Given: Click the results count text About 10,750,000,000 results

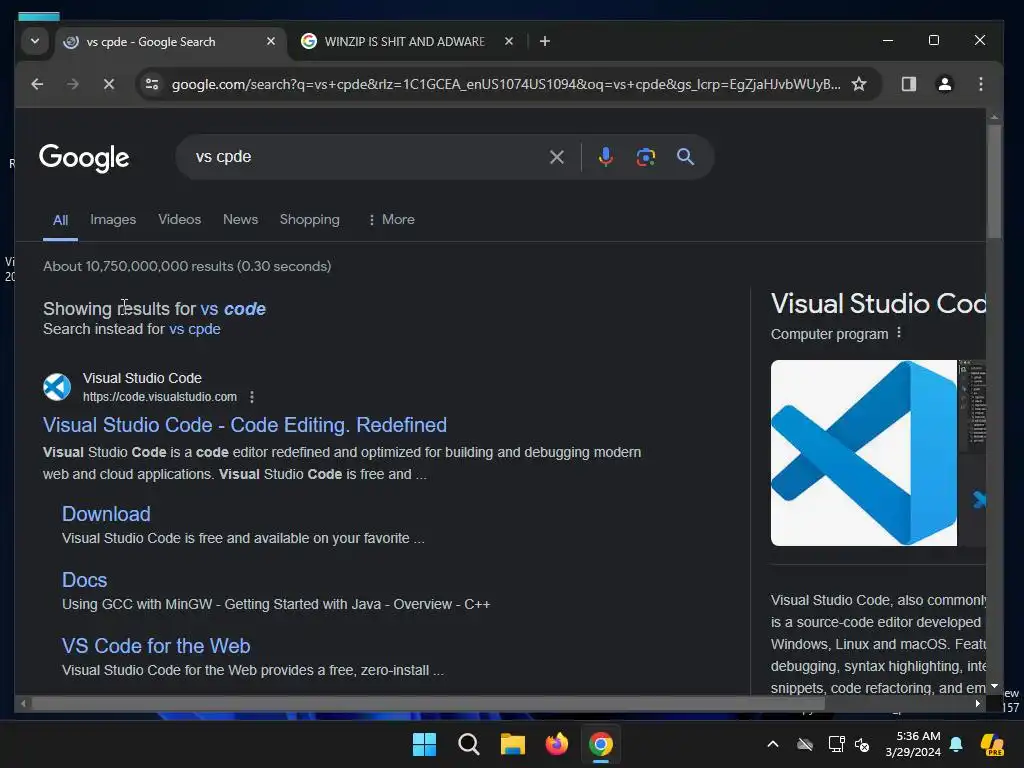Looking at the screenshot, I should (x=187, y=266).
